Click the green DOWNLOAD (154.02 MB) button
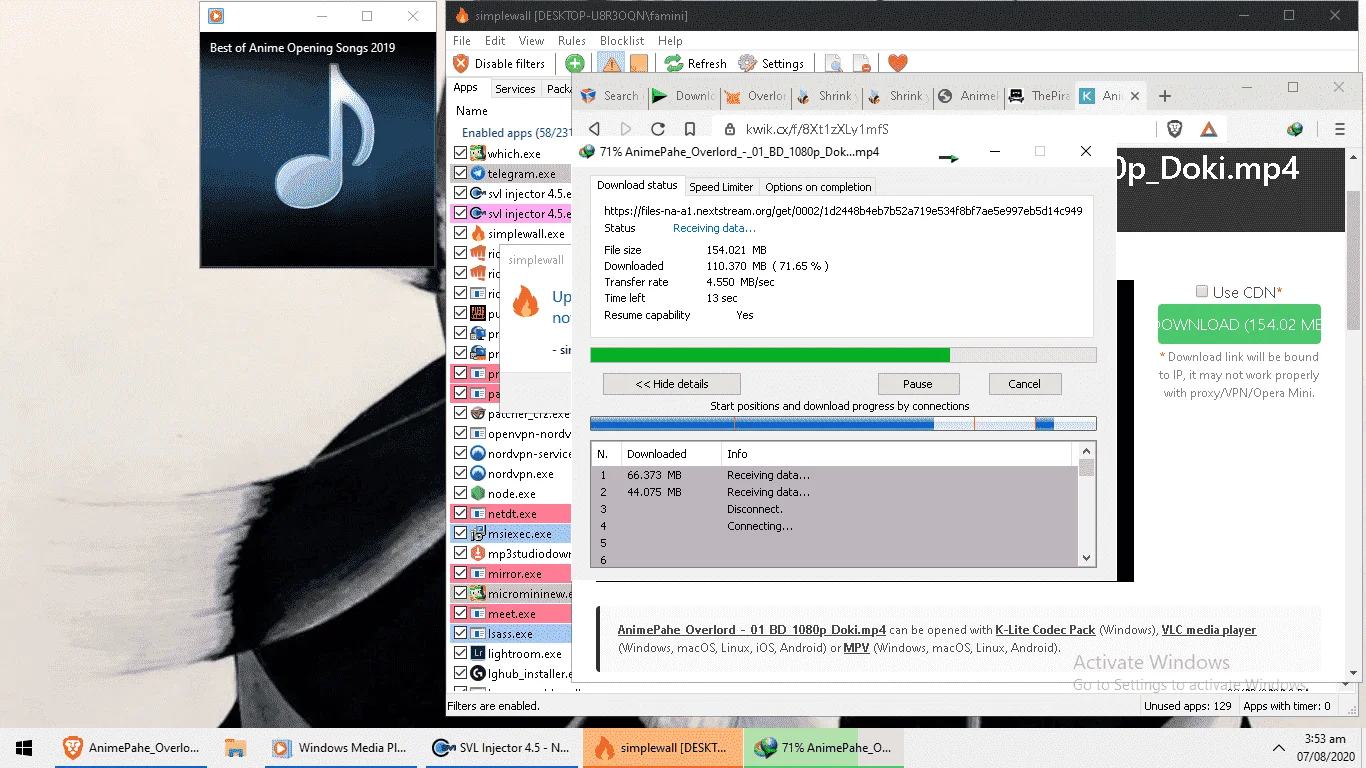1366x768 pixels. pos(1239,325)
